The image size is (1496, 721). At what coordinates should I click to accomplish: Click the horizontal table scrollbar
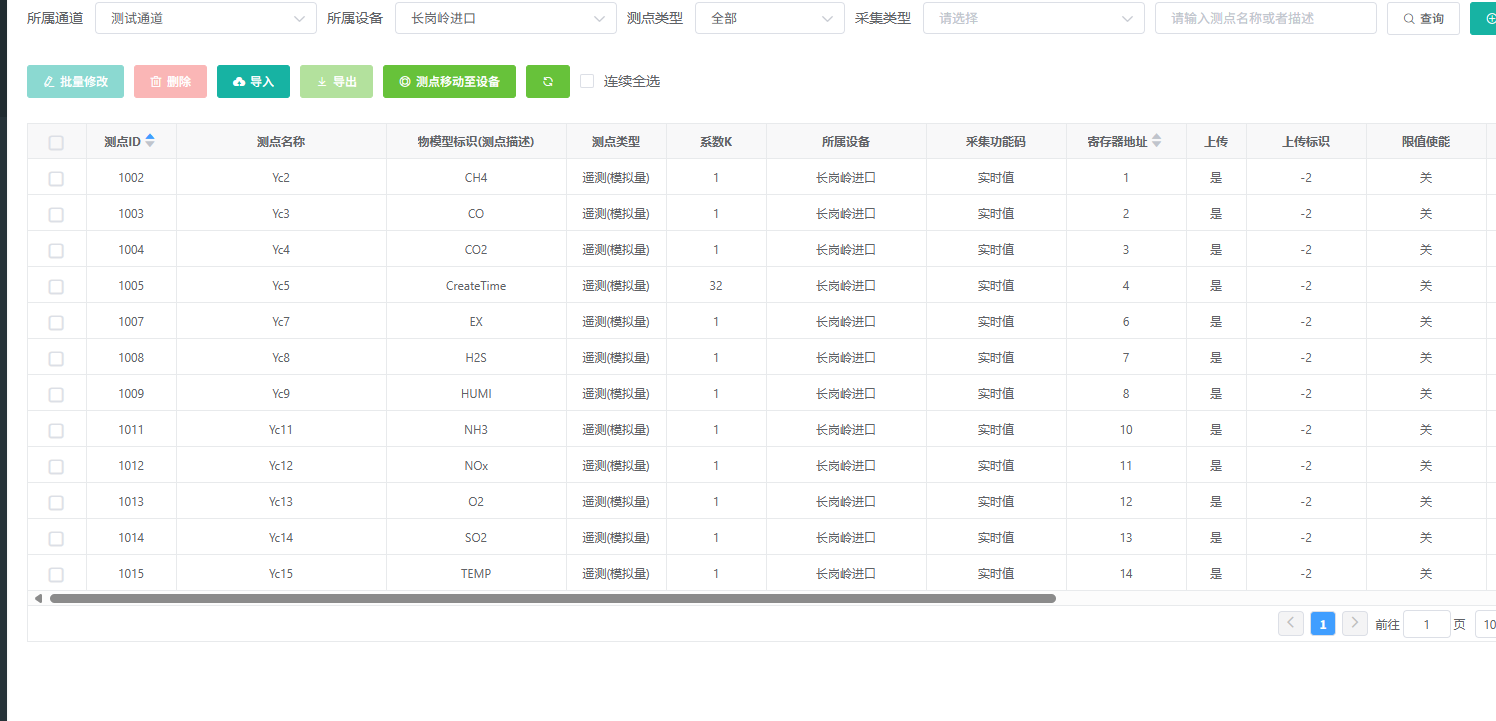click(552, 598)
